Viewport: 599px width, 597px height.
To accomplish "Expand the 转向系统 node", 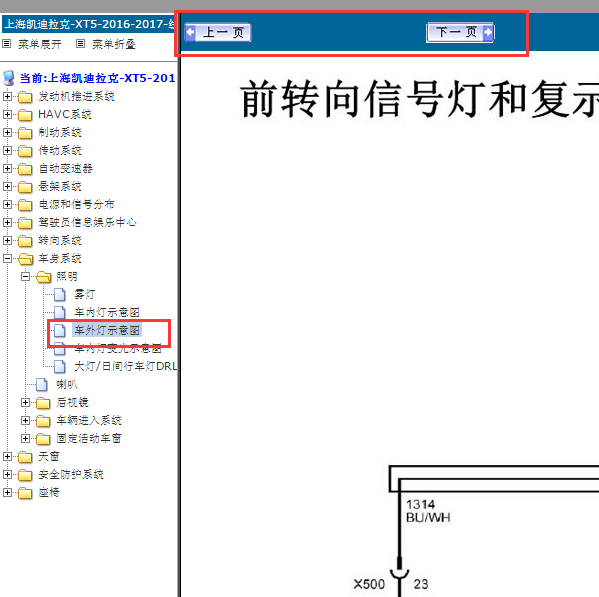I will 7,240.
